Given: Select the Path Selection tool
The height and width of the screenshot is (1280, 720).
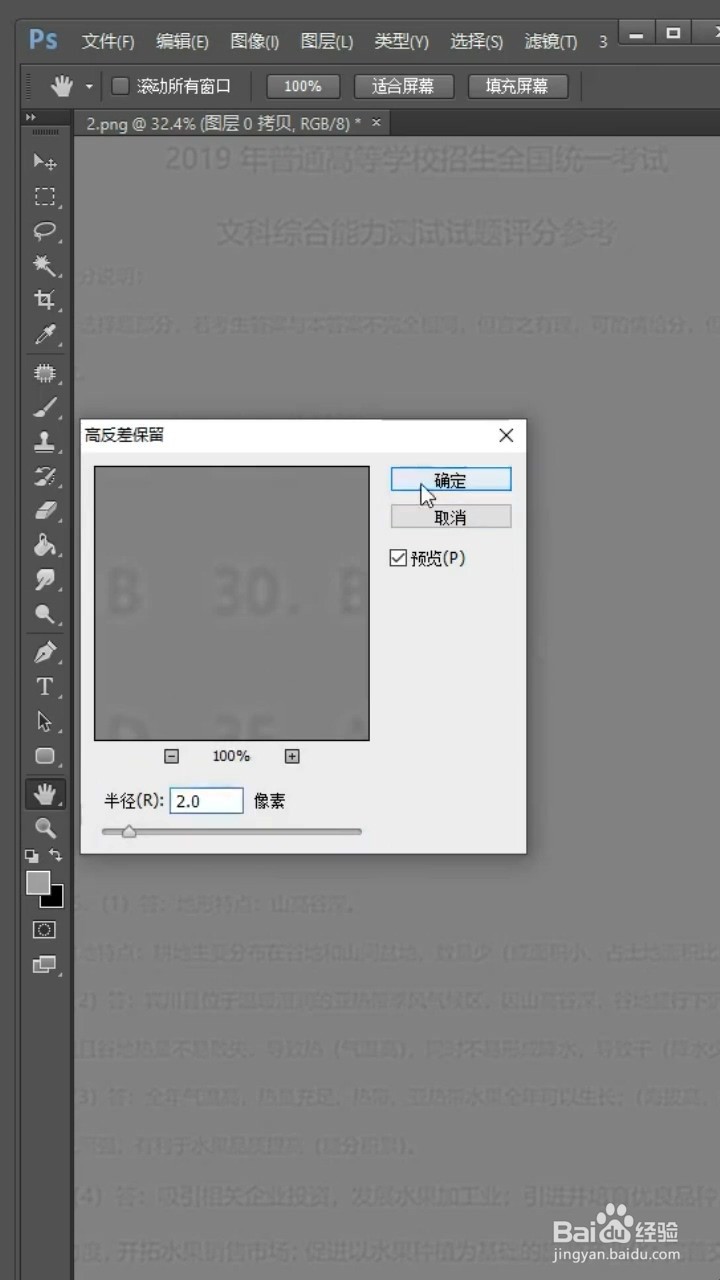Looking at the screenshot, I should (44, 721).
